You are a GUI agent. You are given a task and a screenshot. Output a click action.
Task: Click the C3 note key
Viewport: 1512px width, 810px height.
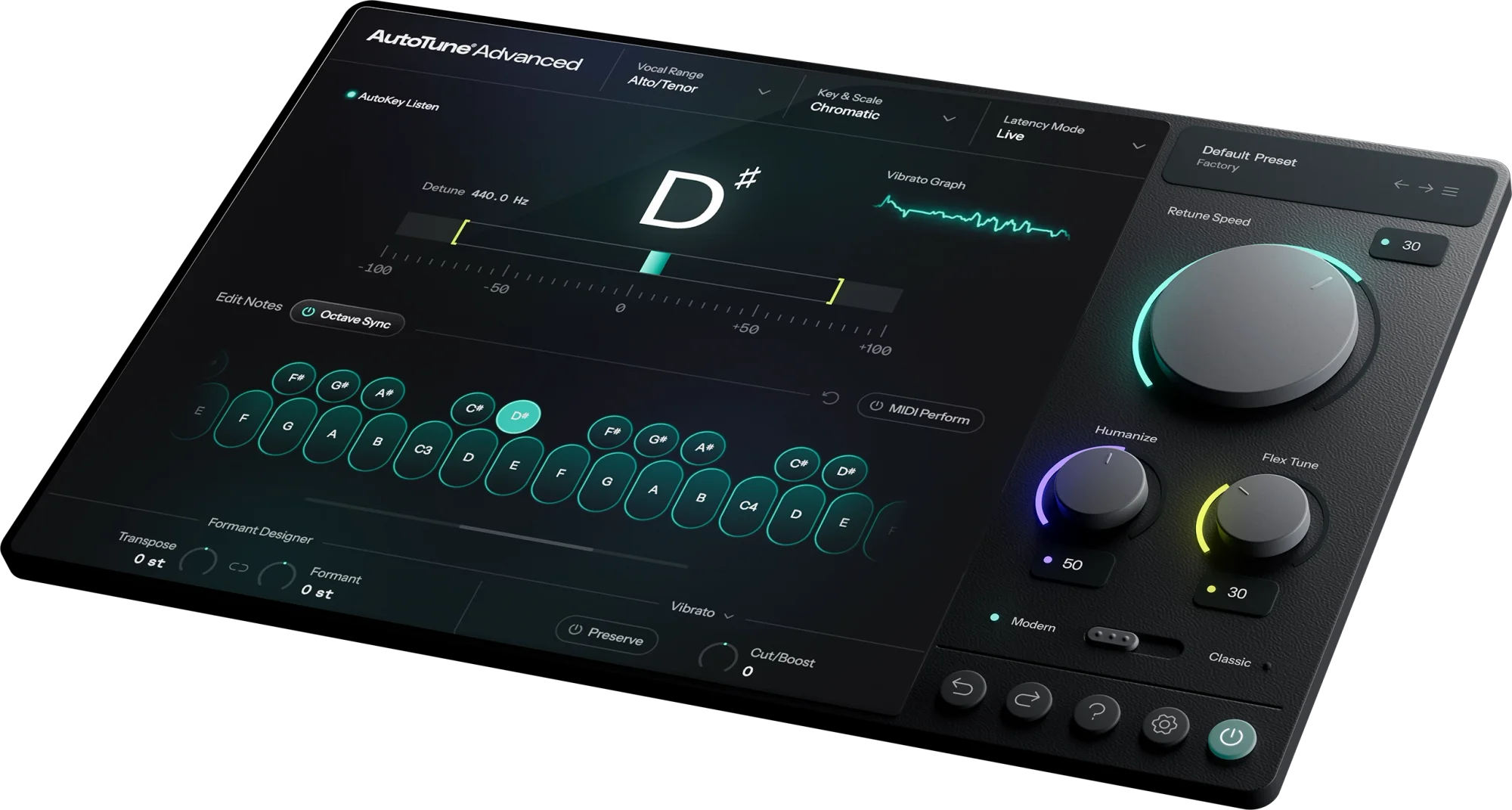click(x=423, y=449)
